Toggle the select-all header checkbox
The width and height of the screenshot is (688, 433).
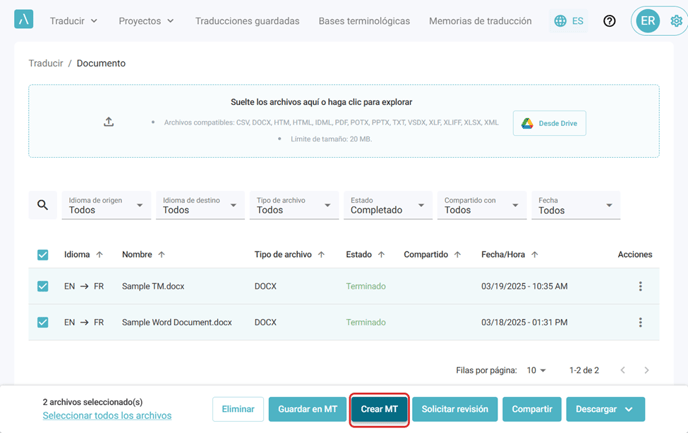point(43,255)
